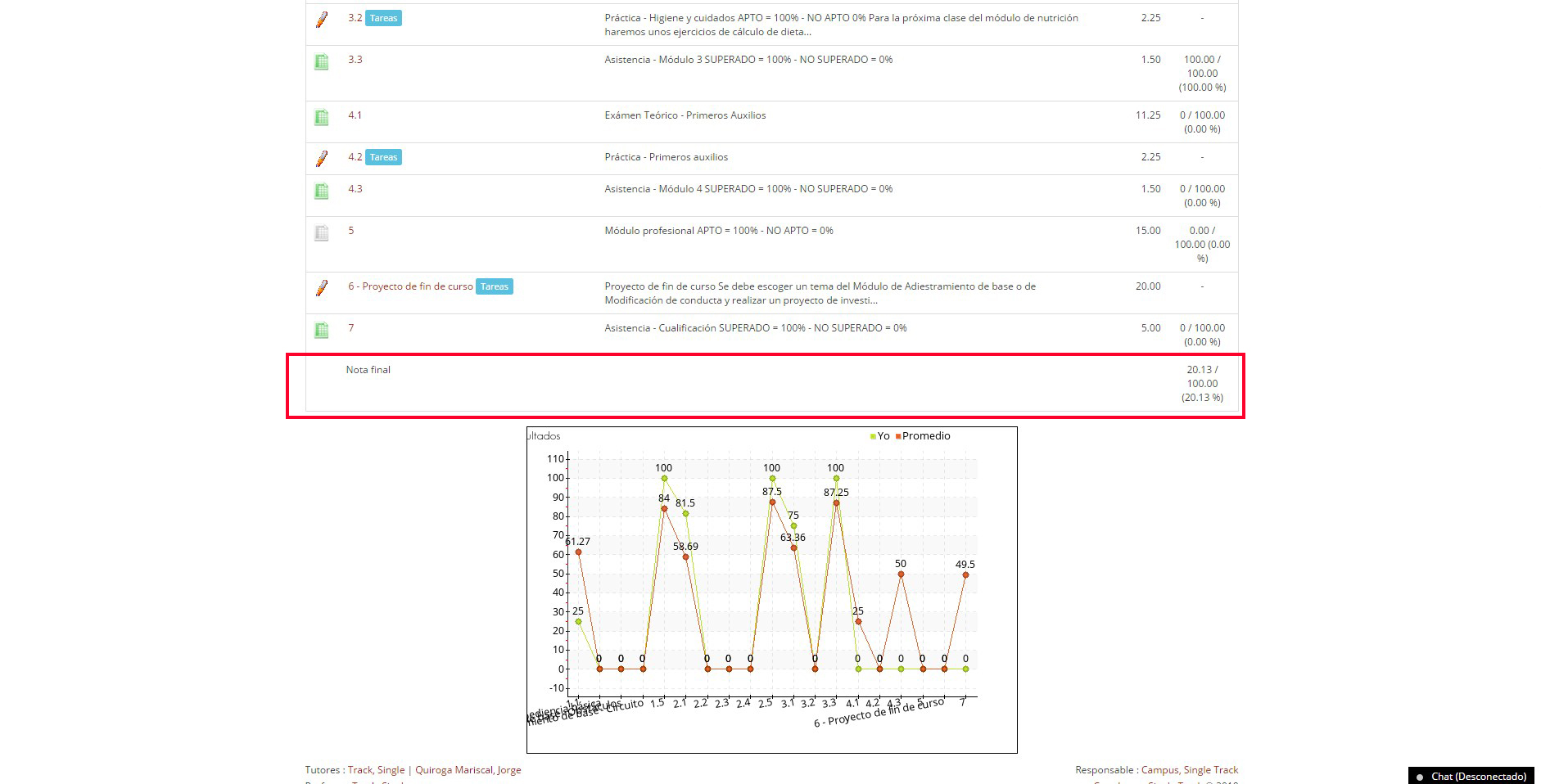Click the Tareas badge next to 3.2

(383, 18)
